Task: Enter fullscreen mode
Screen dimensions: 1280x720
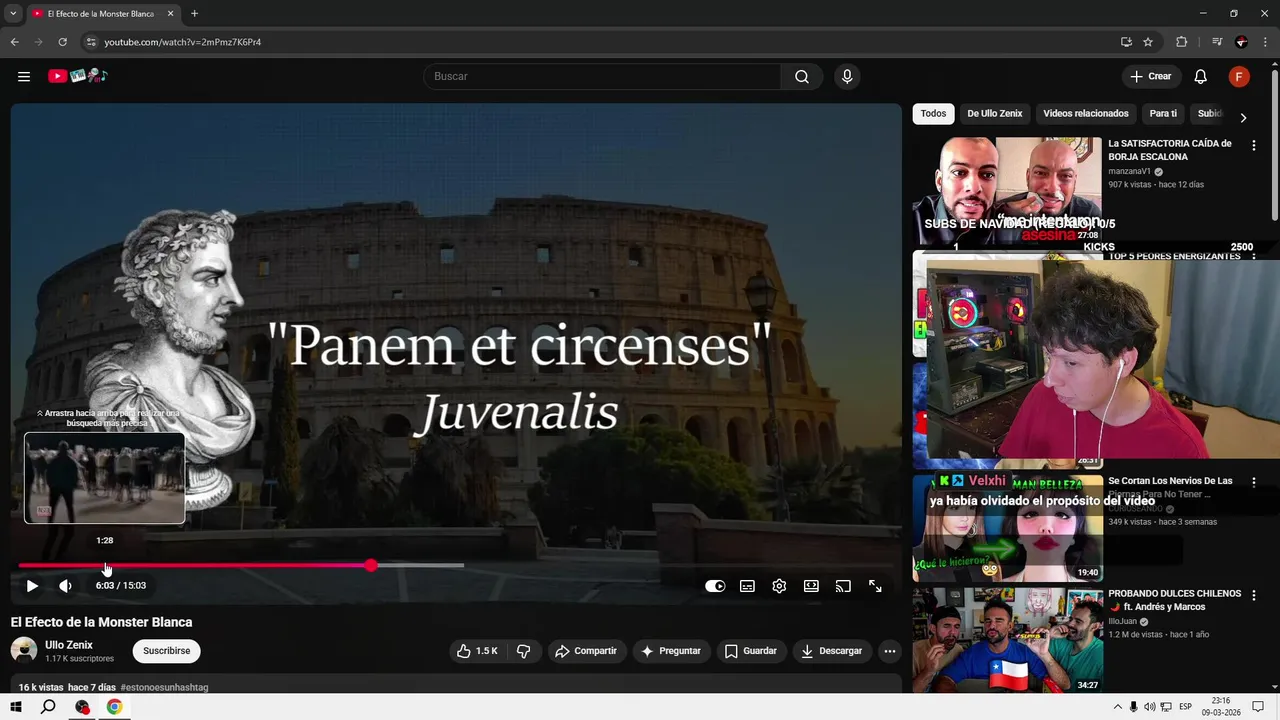Action: point(875,586)
